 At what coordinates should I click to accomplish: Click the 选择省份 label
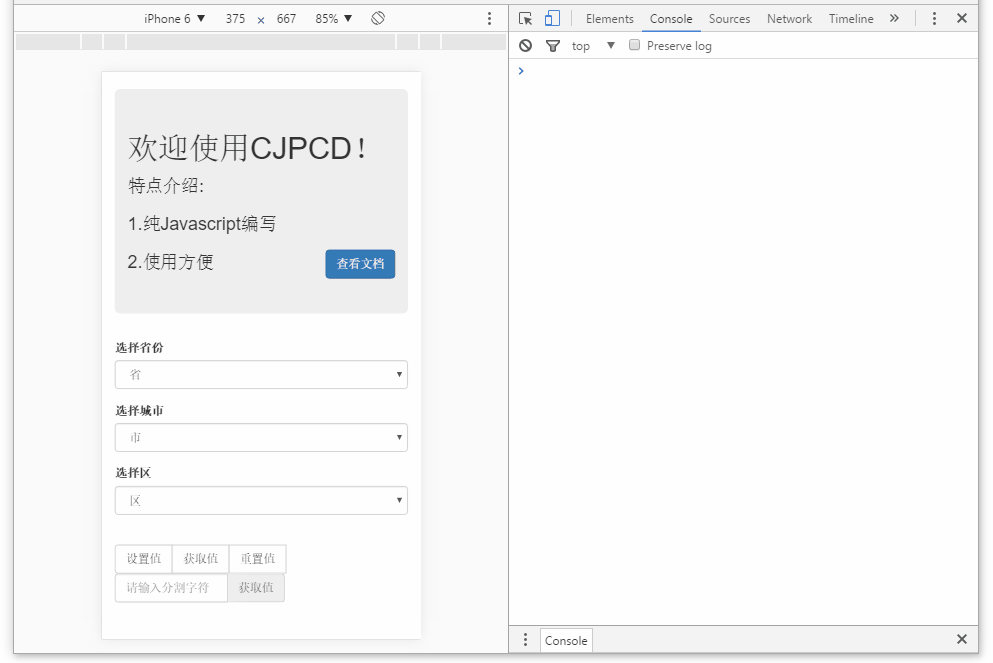pyautogui.click(x=139, y=348)
